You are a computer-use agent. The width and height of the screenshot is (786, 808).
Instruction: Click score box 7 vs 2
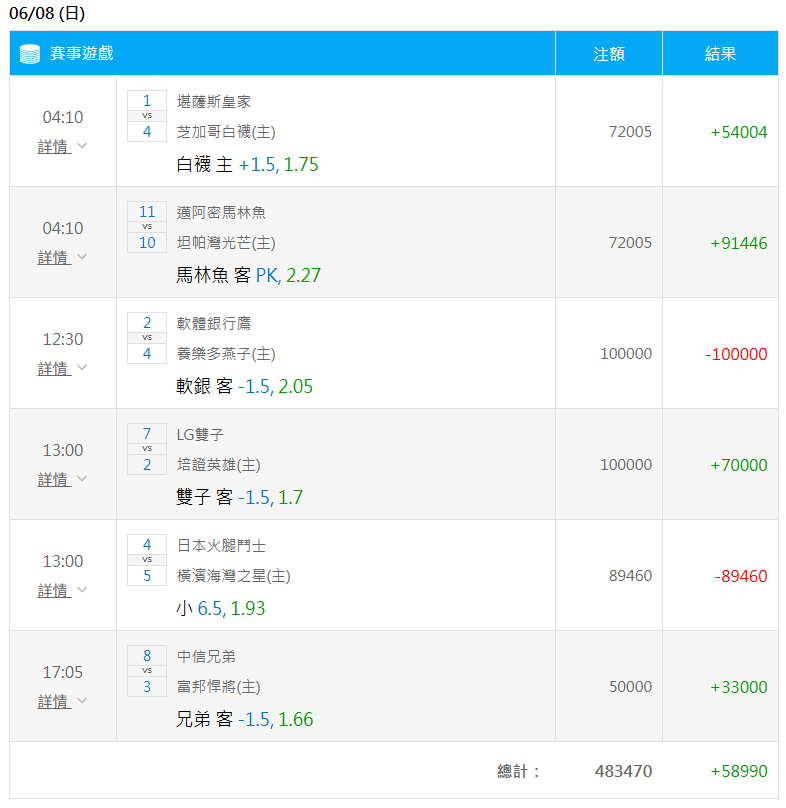pyautogui.click(x=147, y=449)
